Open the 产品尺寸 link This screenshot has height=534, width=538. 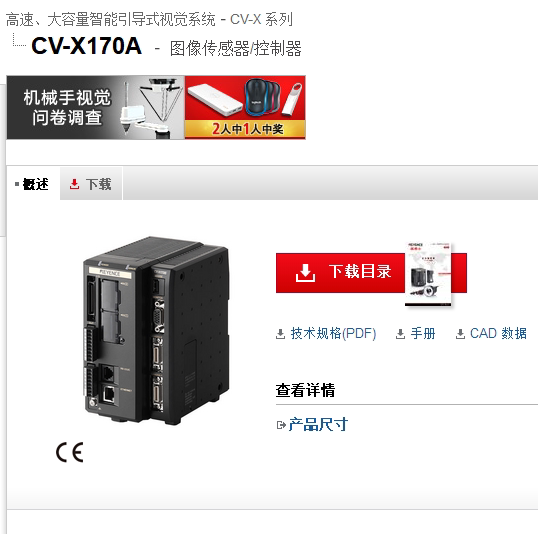318,425
